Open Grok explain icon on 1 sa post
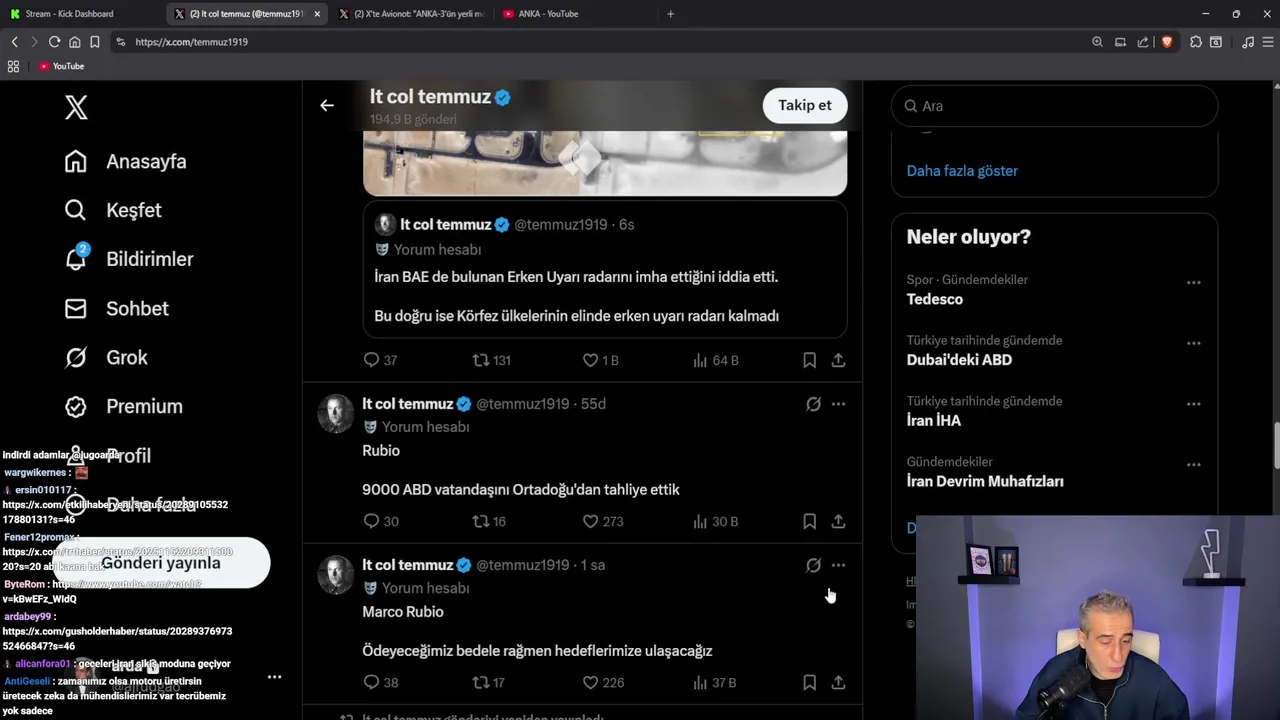Image resolution: width=1280 pixels, height=720 pixels. point(813,565)
